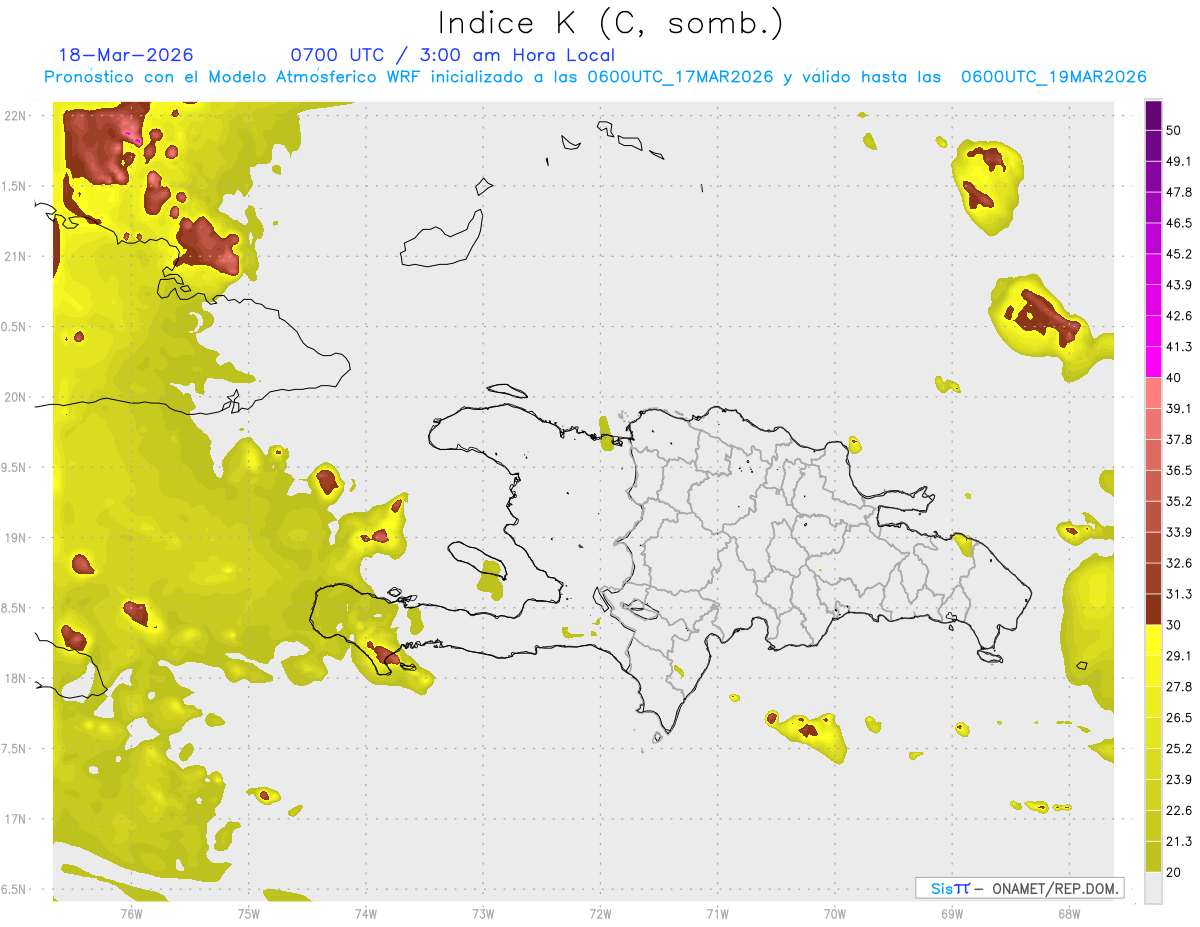The image size is (1200, 927).
Task: Click the "76W" longitude axis label
Action: click(x=131, y=914)
